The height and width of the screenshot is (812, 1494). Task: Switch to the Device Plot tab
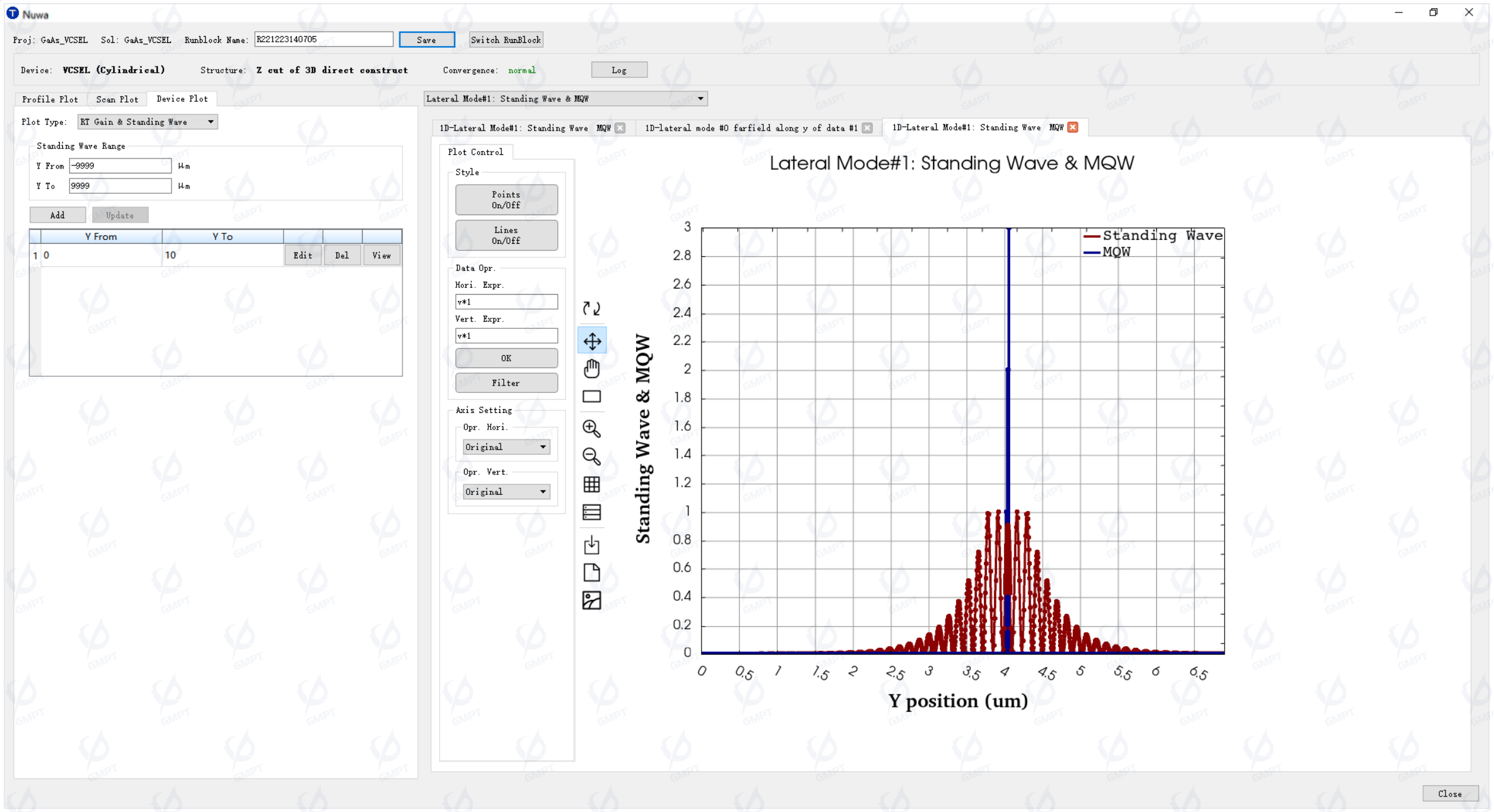(182, 99)
